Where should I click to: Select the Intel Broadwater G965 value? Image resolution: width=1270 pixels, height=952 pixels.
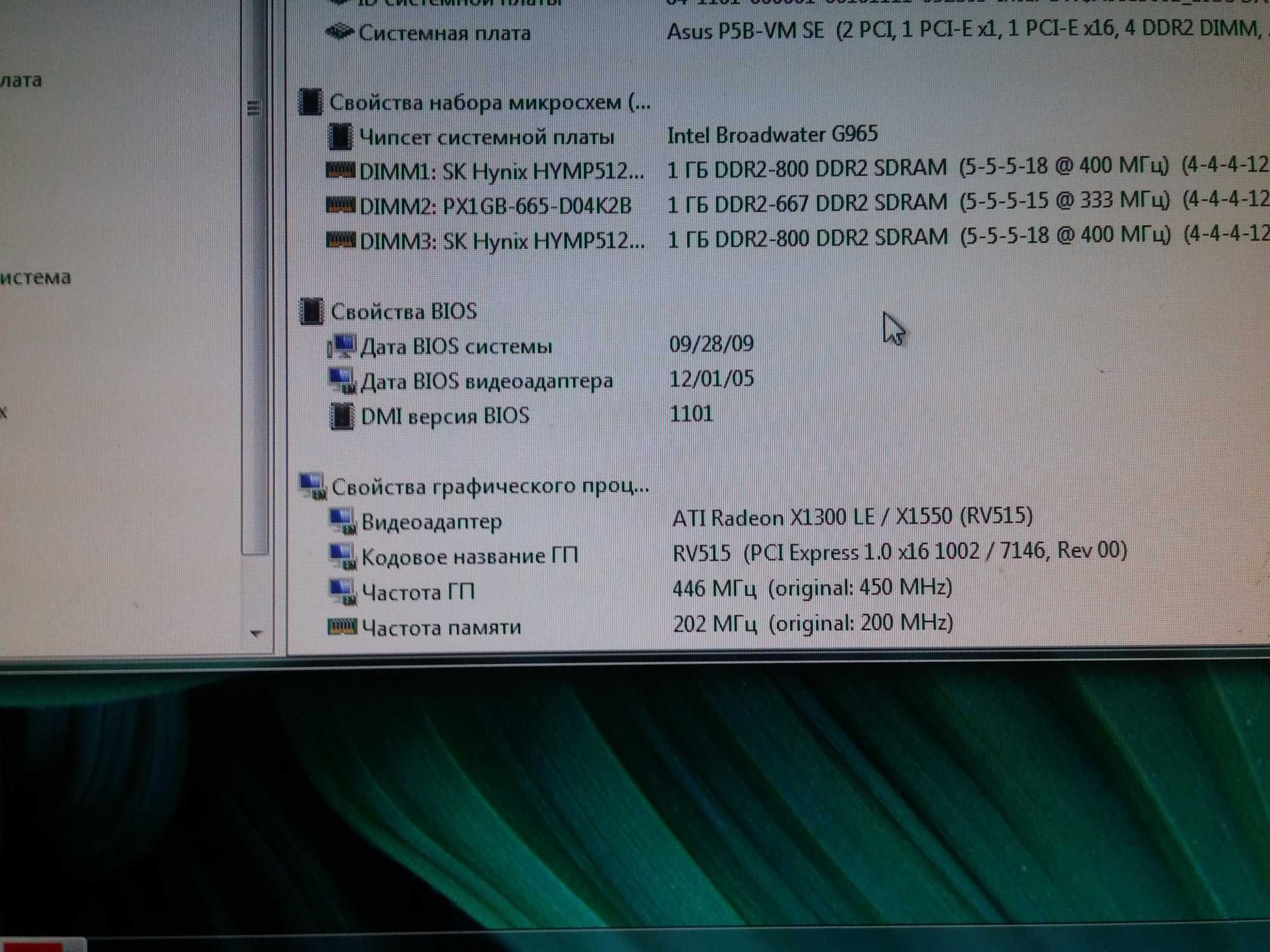pos(772,135)
